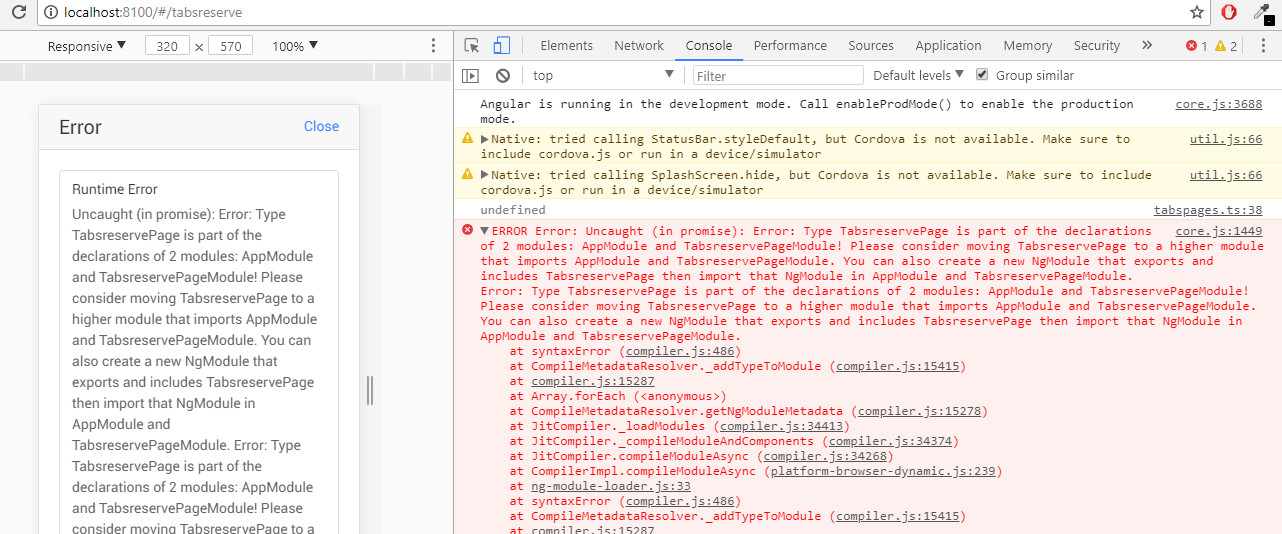Switch to the Memory tab
Screen dimensions: 1282x534
point(1028,46)
